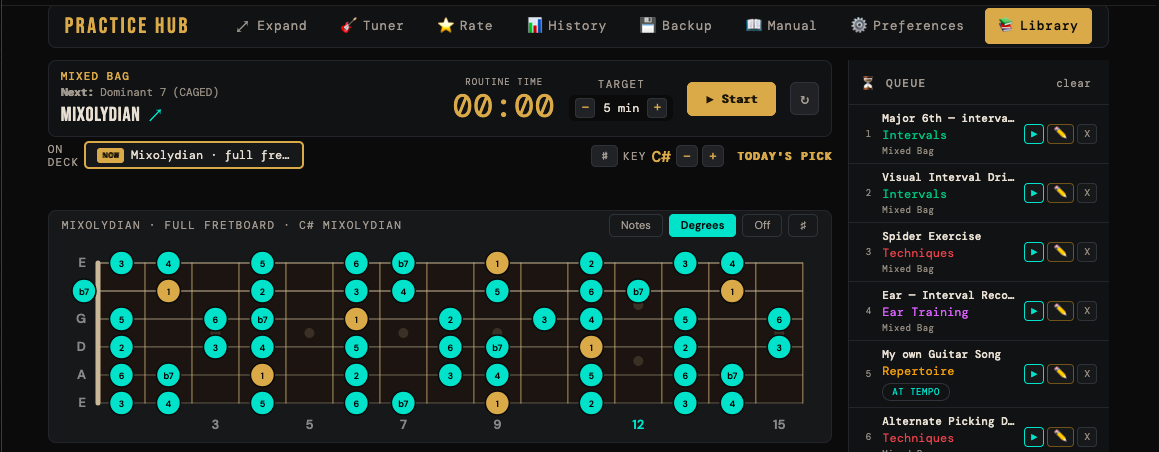
Task: Open the Backup option
Action: pyautogui.click(x=676, y=26)
